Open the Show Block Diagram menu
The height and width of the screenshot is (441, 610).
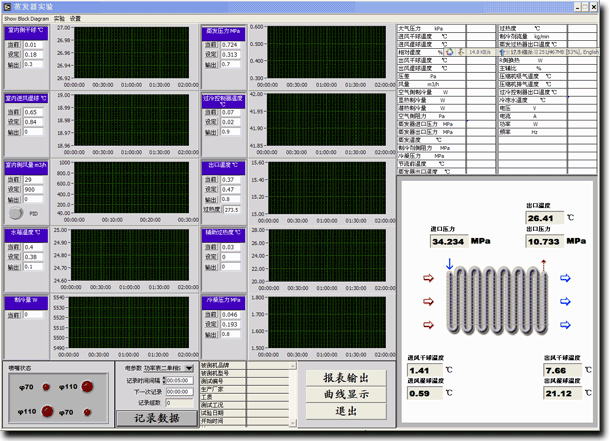[x=24, y=19]
